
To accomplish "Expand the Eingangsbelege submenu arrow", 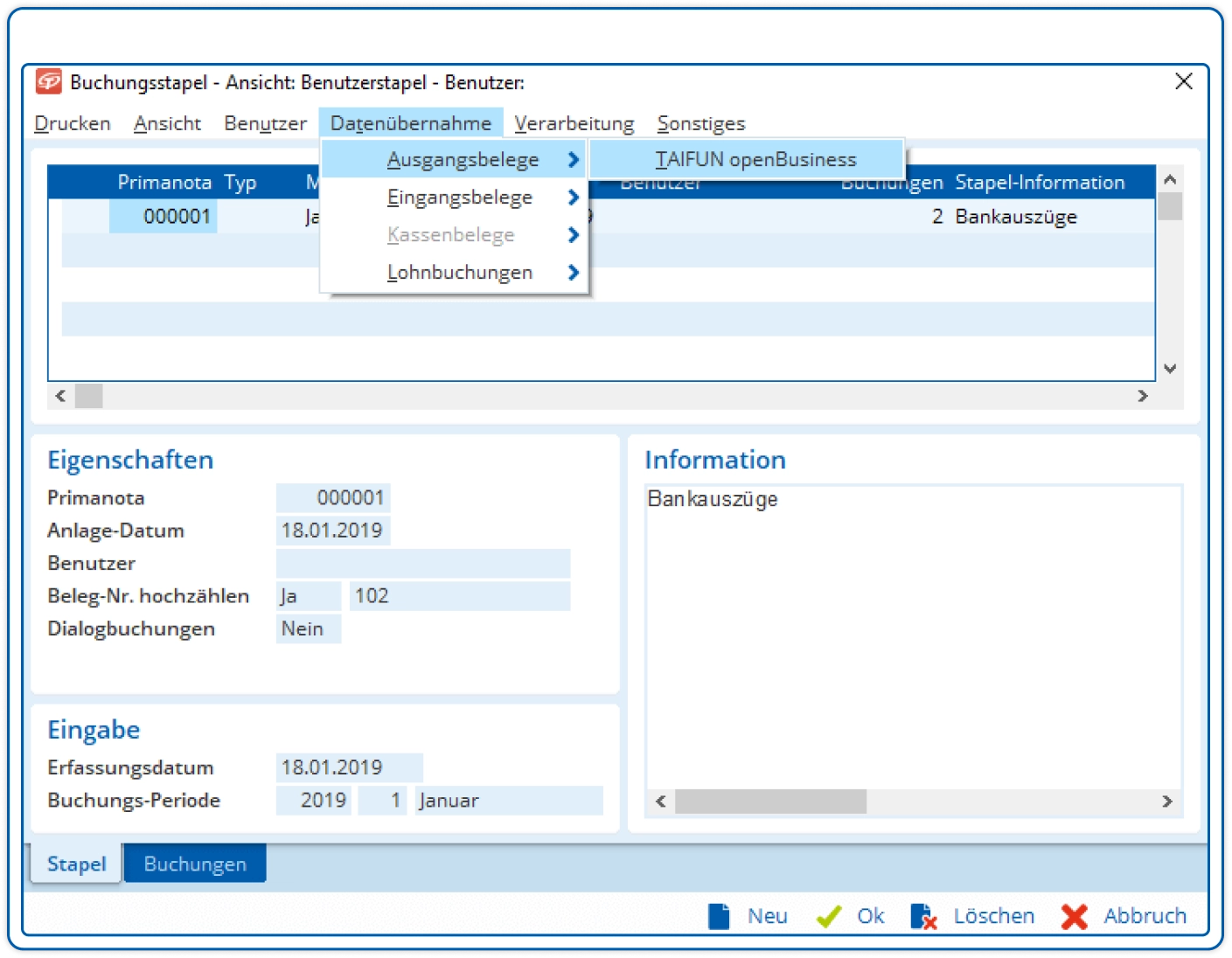I will coord(573,198).
